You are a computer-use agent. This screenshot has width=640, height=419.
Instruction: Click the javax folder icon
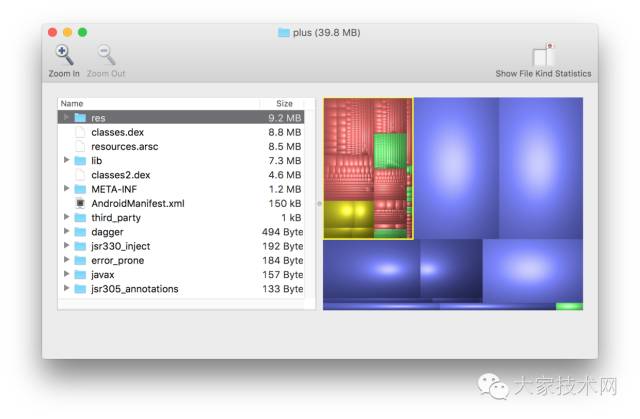pyautogui.click(x=80, y=275)
